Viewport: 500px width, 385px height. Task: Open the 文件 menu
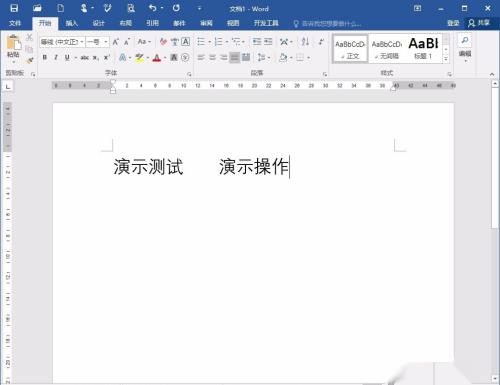(x=15, y=23)
